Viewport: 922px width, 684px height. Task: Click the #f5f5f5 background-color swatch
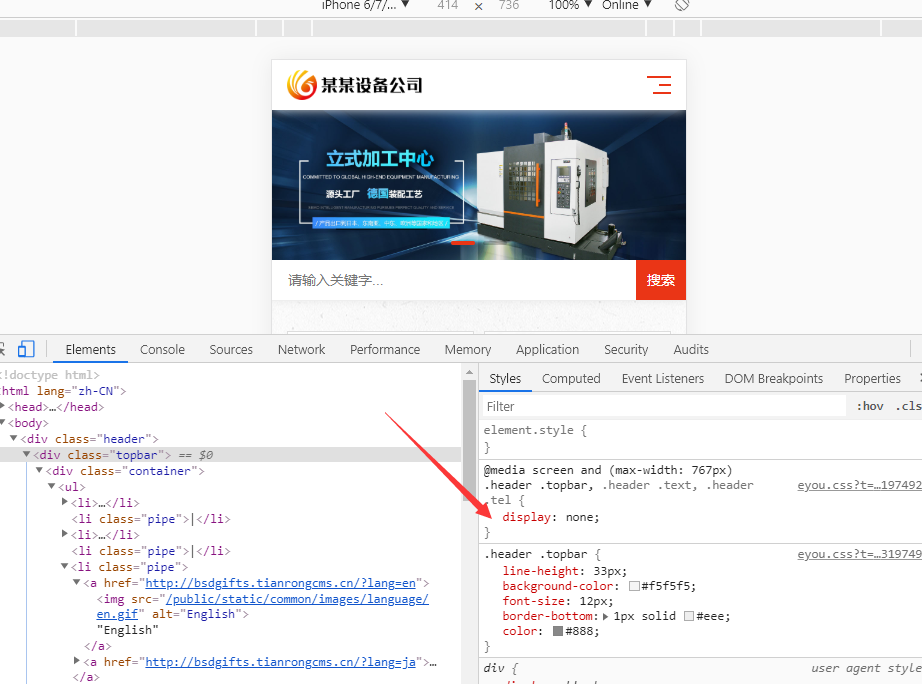click(x=634, y=586)
